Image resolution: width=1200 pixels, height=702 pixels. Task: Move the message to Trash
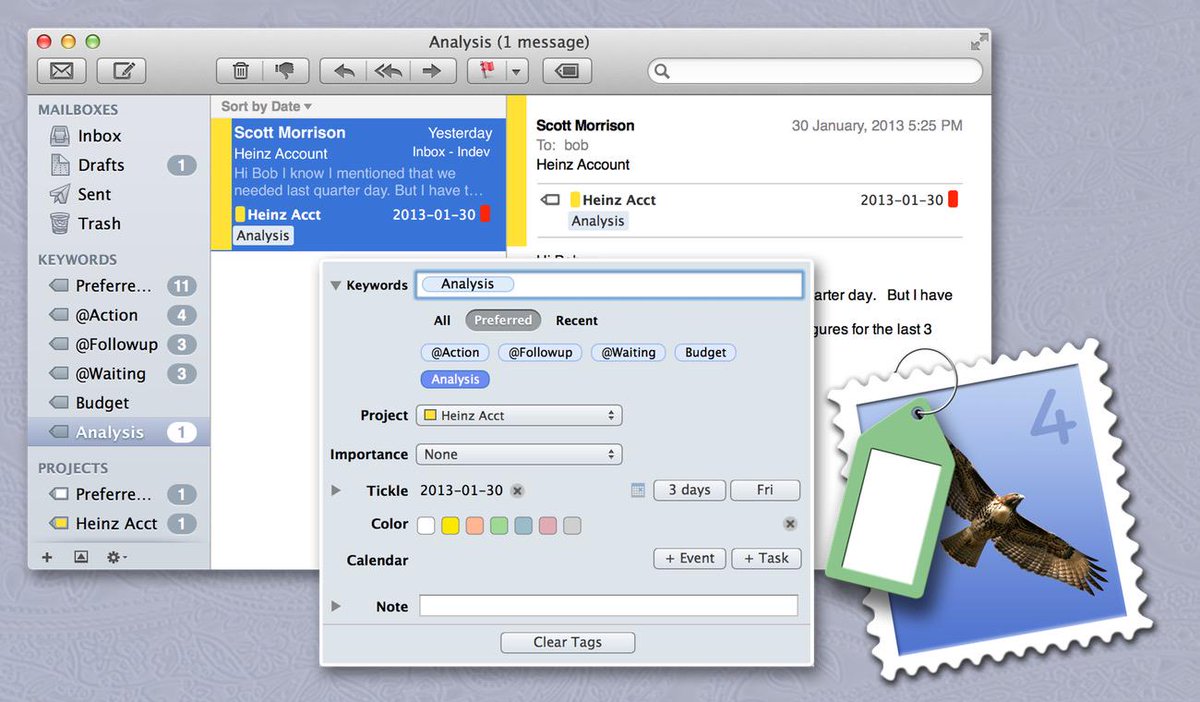239,70
